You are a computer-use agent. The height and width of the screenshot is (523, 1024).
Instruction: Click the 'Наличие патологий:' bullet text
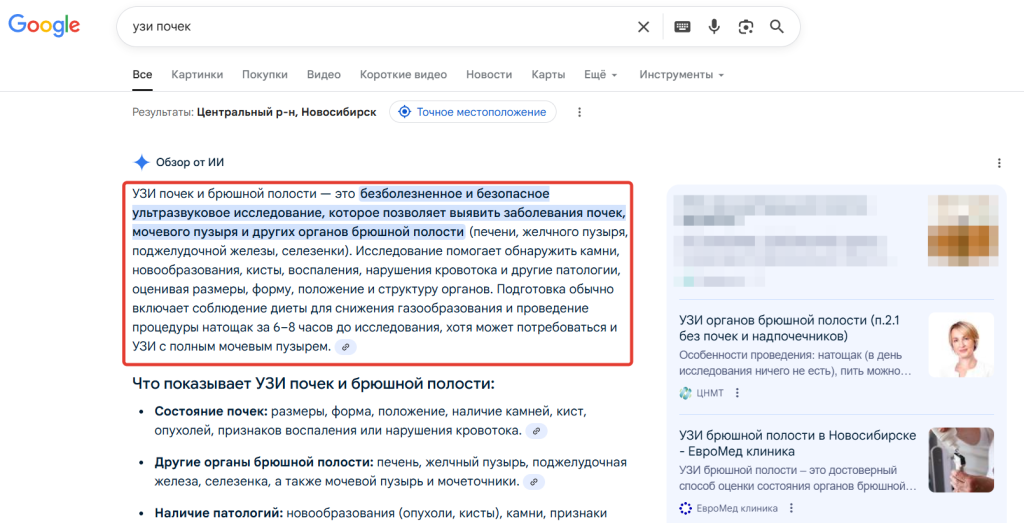[x=219, y=513]
